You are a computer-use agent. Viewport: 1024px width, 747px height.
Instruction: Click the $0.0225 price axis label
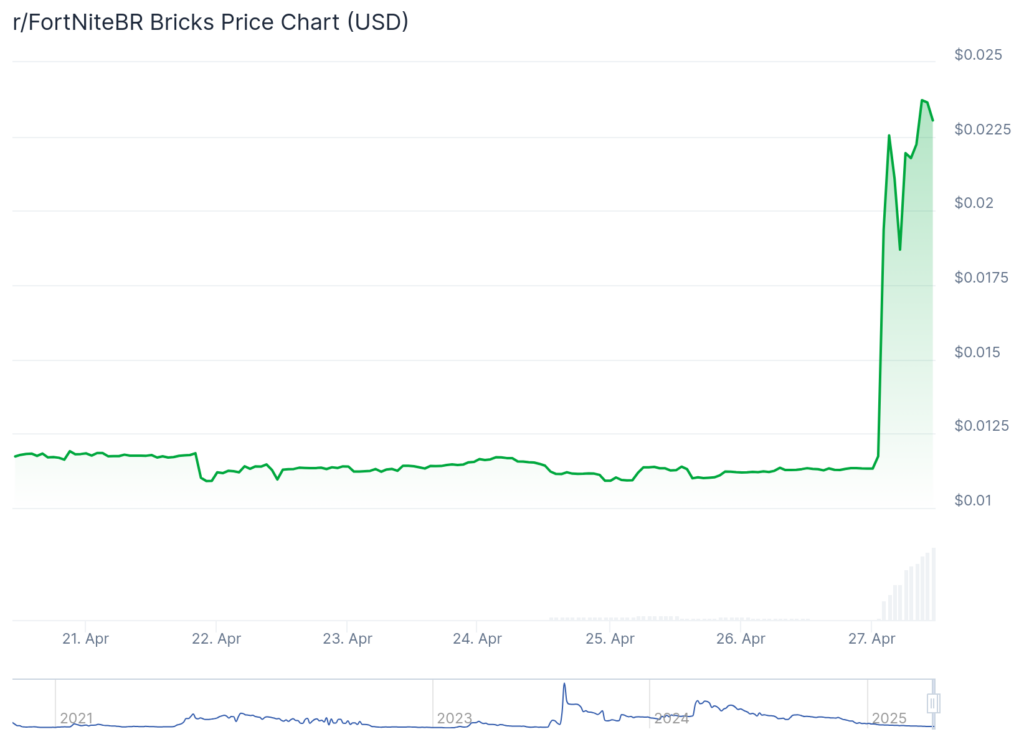point(982,129)
